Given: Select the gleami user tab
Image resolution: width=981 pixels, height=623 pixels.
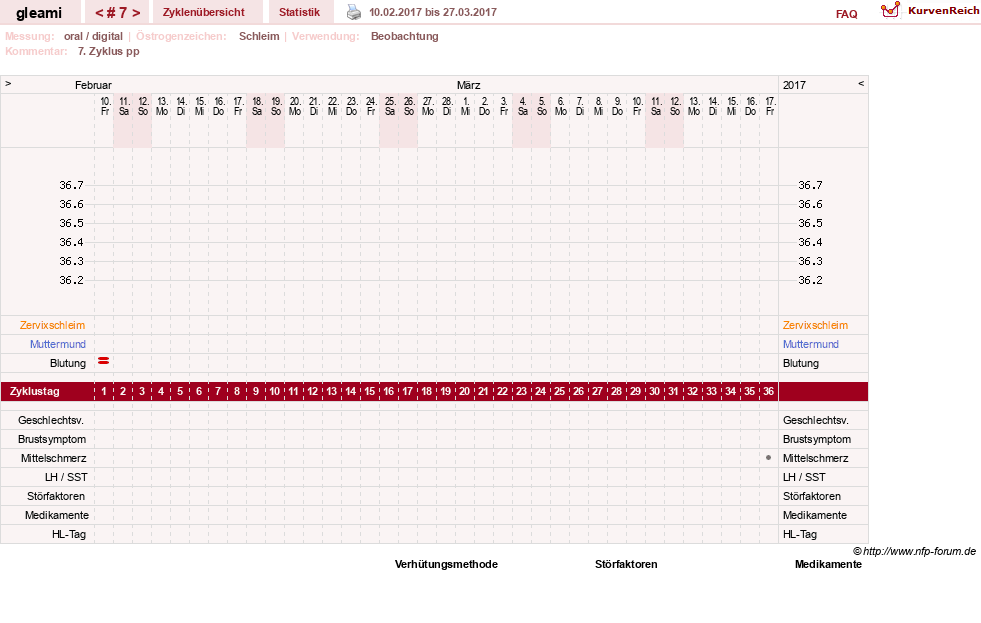Looking at the screenshot, I should click(x=39, y=13).
